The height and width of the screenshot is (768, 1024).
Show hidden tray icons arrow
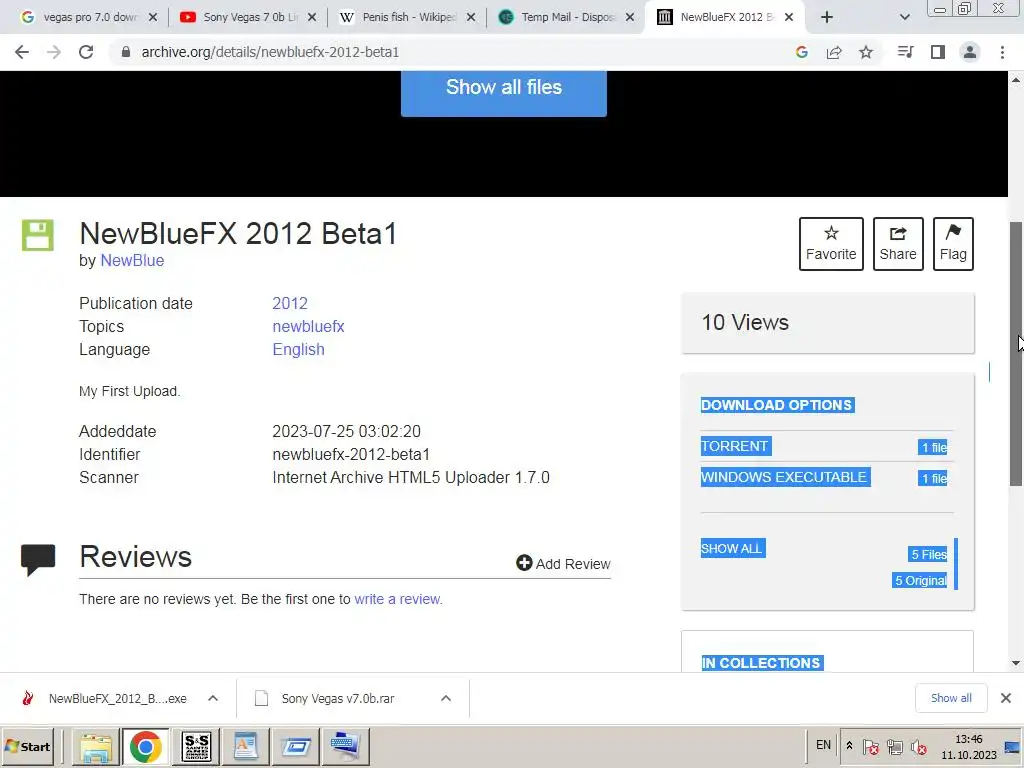(849, 745)
